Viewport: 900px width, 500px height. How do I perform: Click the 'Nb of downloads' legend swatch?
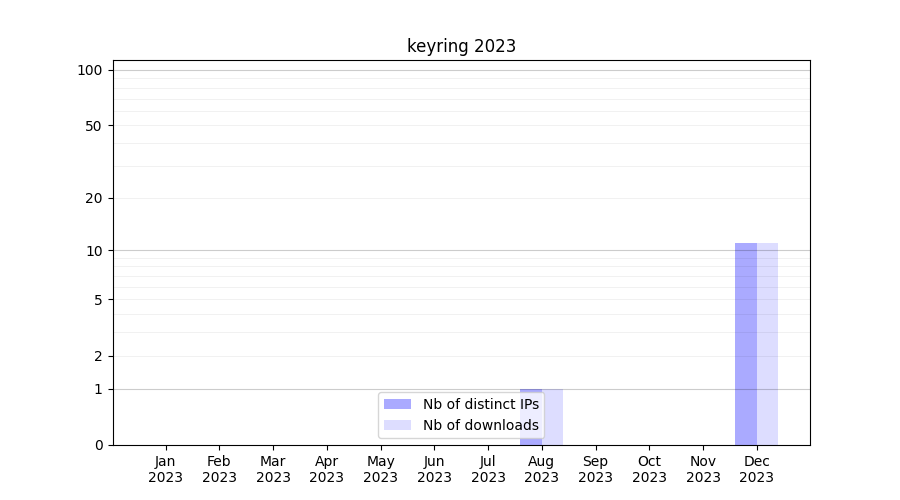397,425
